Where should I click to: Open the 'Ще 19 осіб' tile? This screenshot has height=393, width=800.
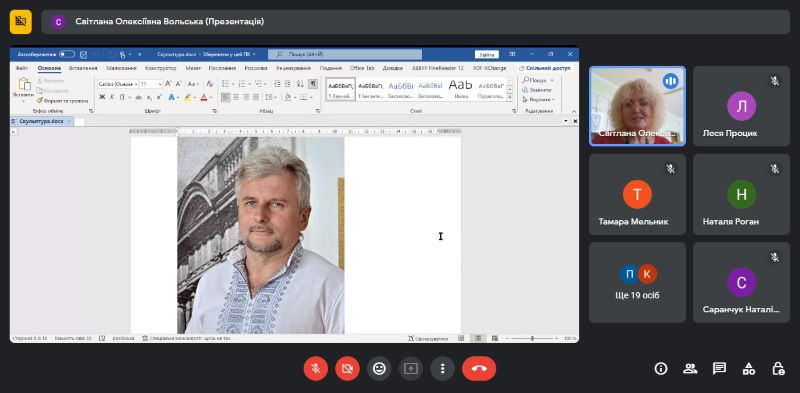pyautogui.click(x=637, y=282)
